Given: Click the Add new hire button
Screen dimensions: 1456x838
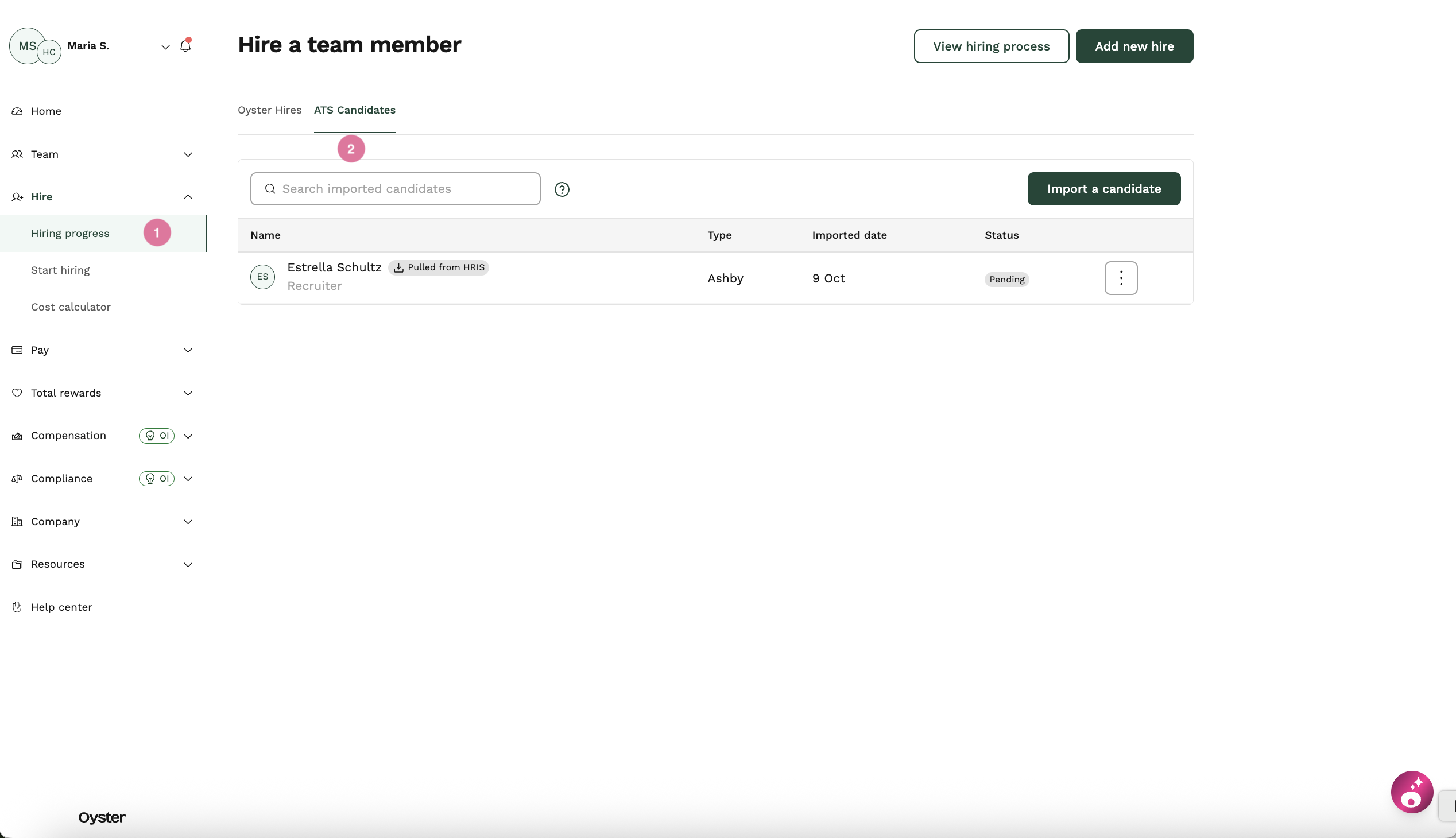Looking at the screenshot, I should point(1134,46).
